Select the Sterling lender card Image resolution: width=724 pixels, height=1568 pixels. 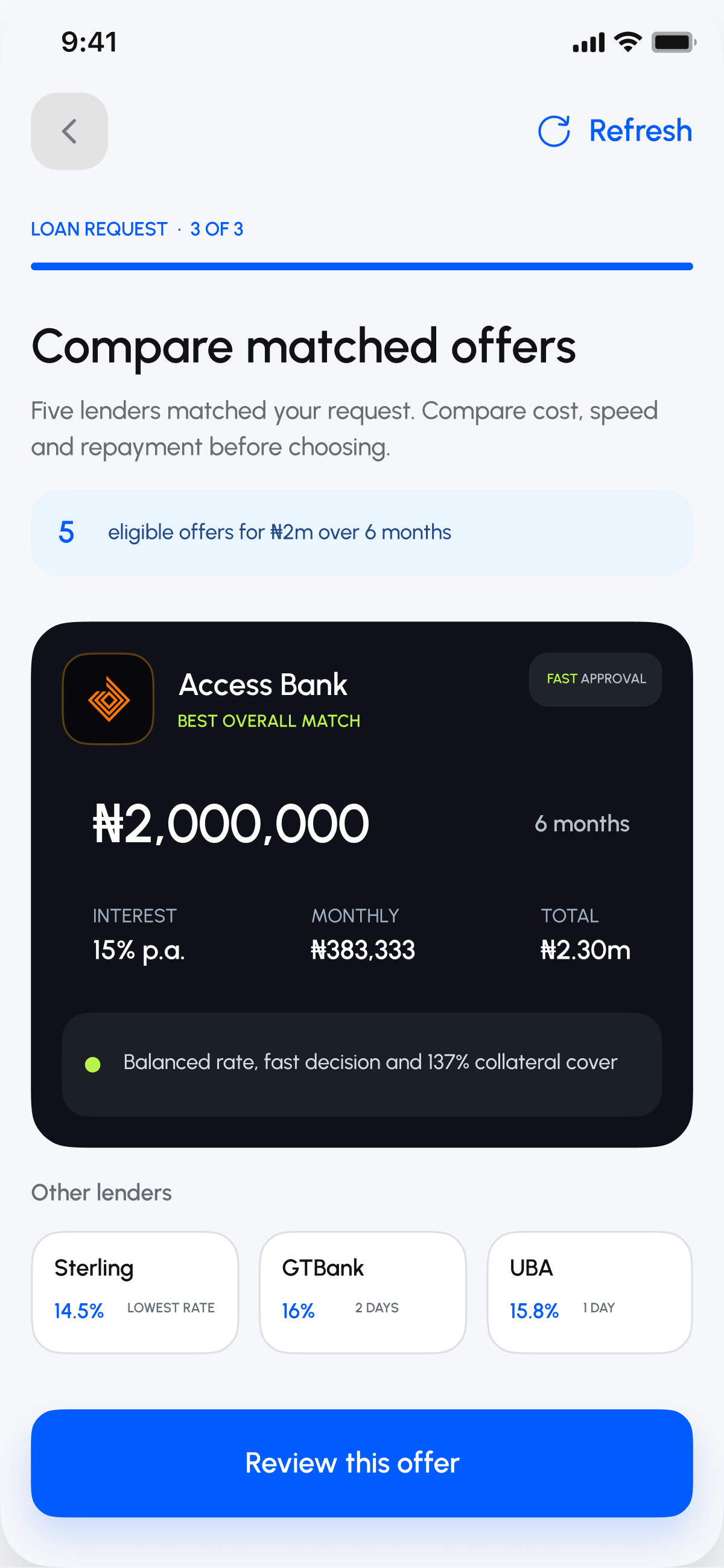pos(135,1292)
